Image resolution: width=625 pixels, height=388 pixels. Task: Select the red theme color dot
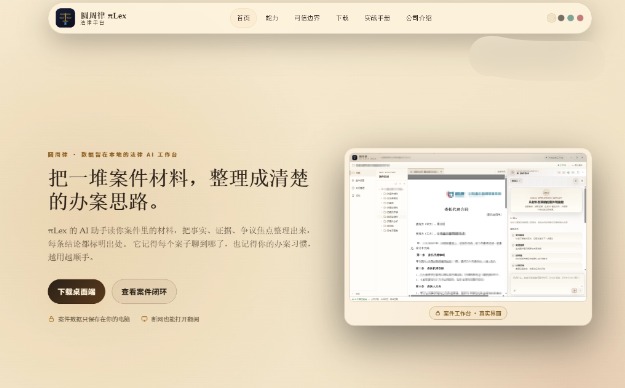[580, 18]
